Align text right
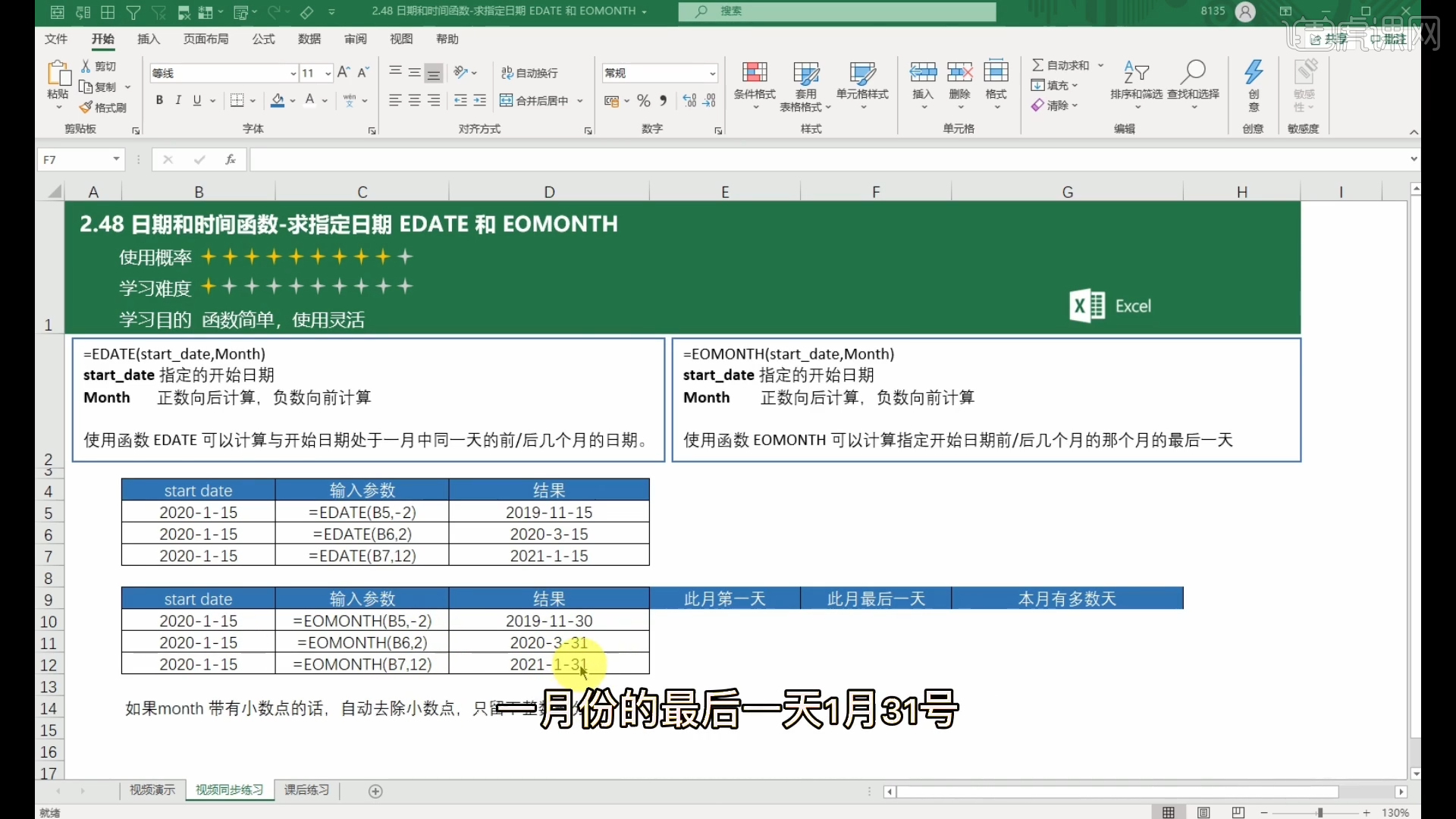 (x=434, y=100)
